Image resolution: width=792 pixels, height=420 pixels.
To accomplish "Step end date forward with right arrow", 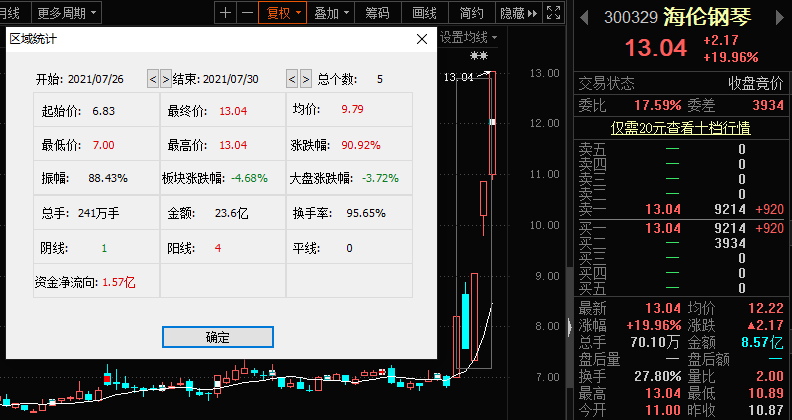I will tap(305, 79).
